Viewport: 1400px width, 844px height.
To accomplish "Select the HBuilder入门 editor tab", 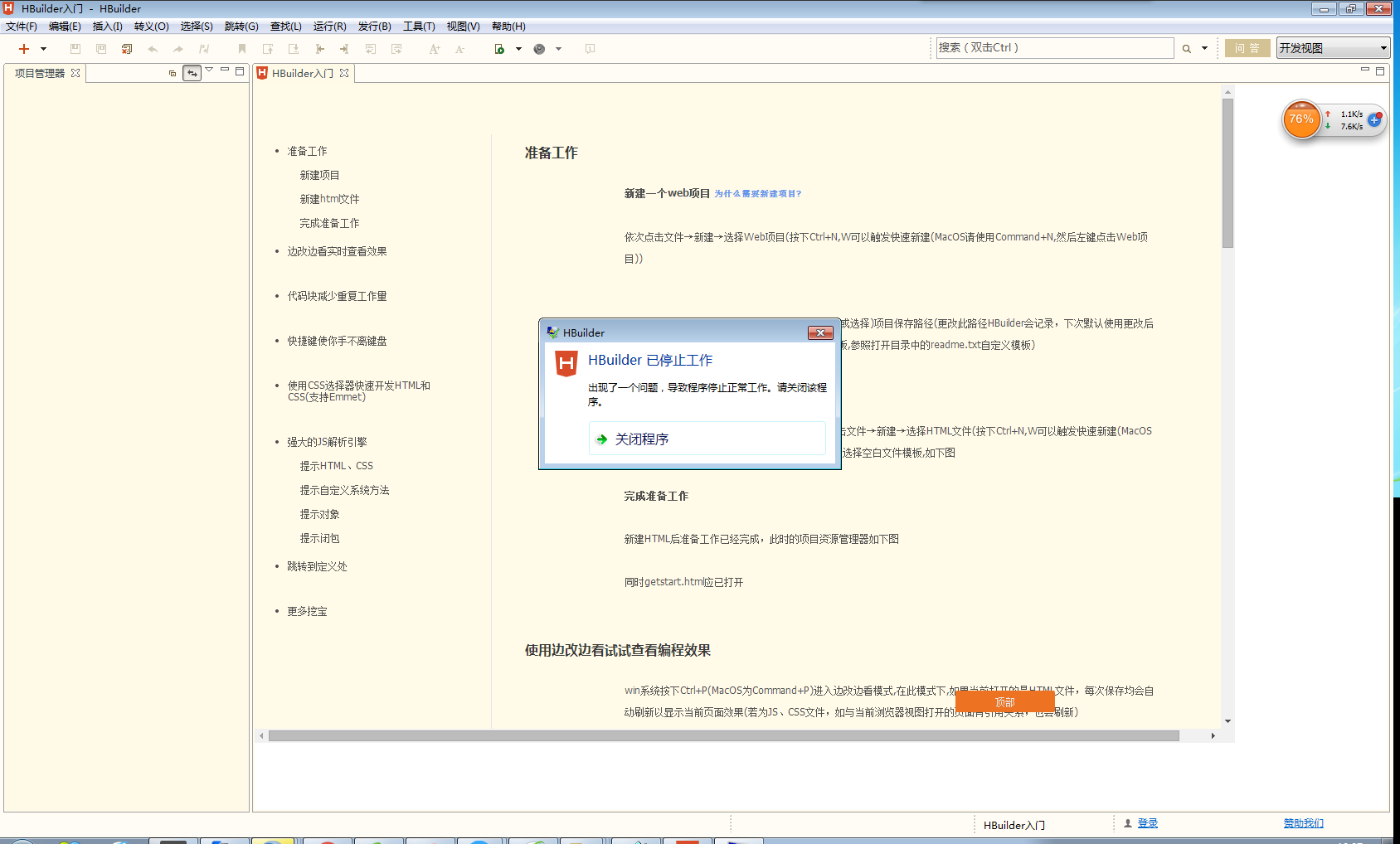I will click(303, 73).
